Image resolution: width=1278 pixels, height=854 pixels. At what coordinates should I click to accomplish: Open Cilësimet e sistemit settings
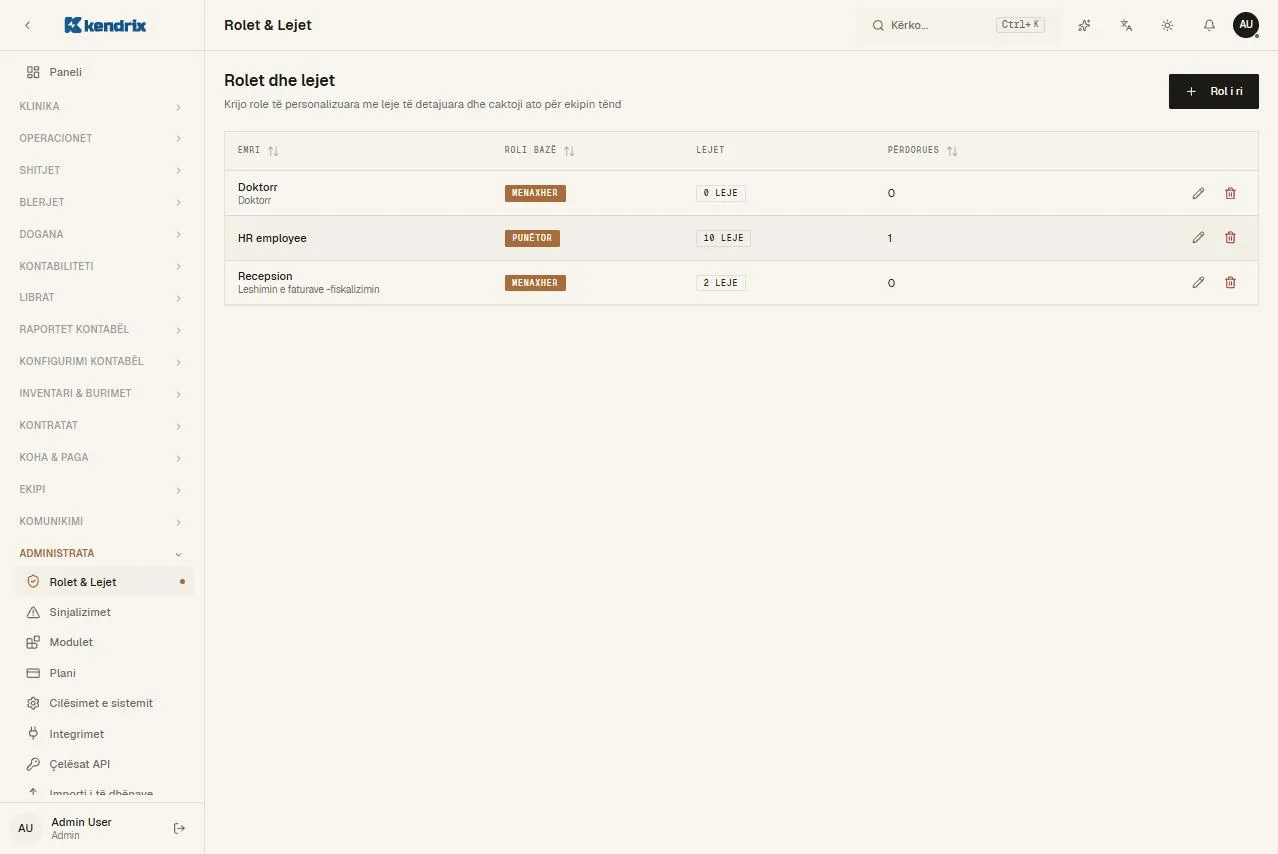coord(105,703)
